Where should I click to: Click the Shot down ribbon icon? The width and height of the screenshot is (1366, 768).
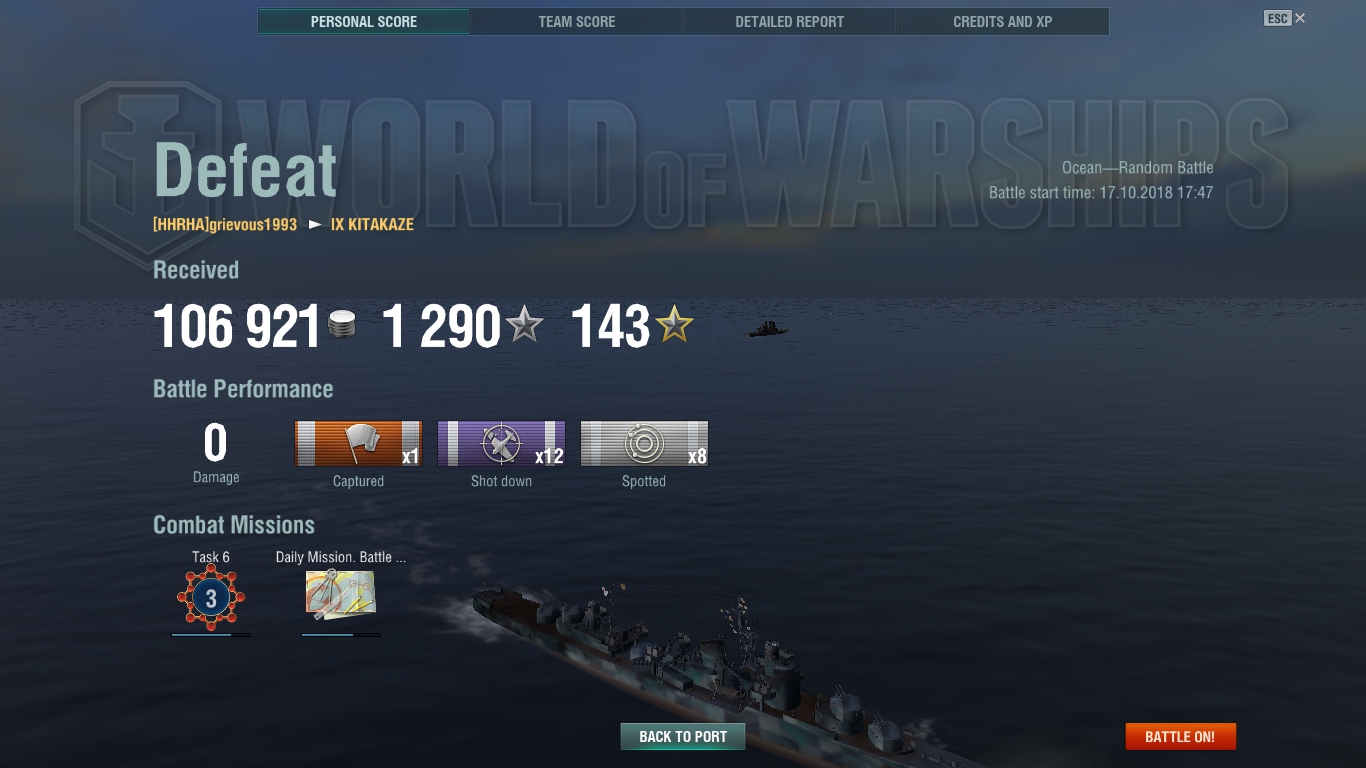[501, 443]
